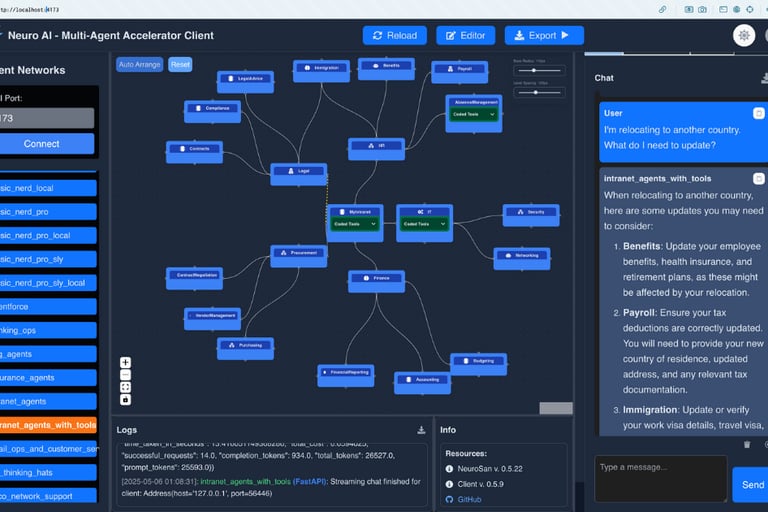The image size is (768, 512).
Task: Open settings with the gear icon
Action: point(744,35)
